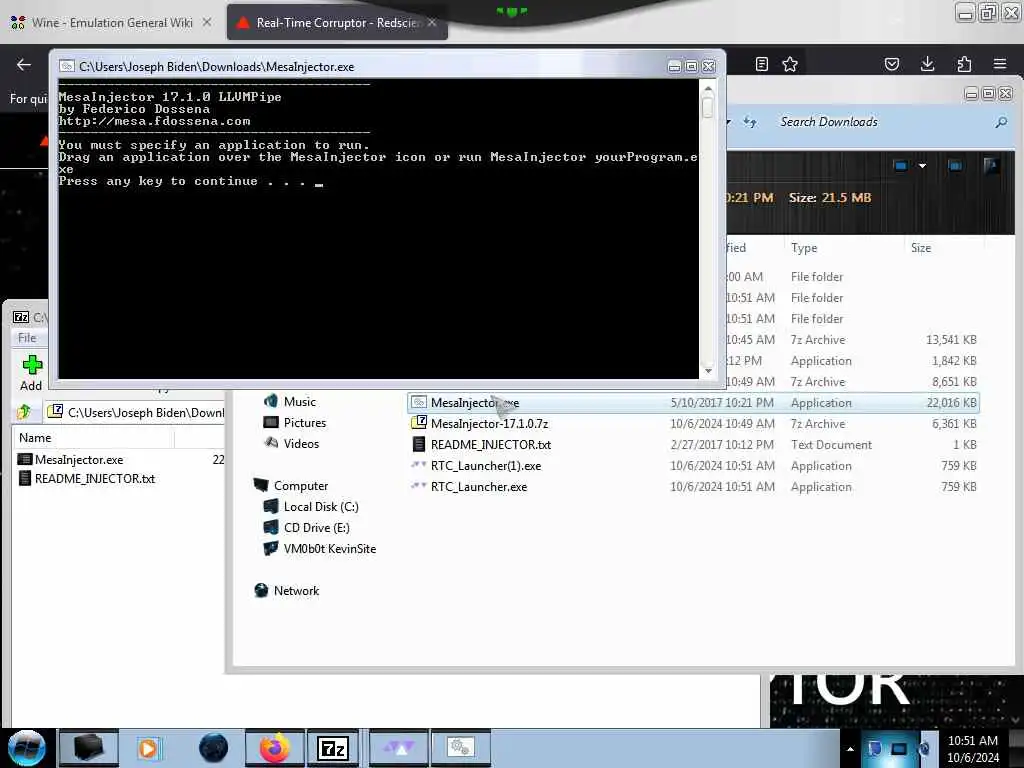This screenshot has height=768, width=1024.
Task: Open CD Drive (E:) in navigation pane
Action: (307, 528)
